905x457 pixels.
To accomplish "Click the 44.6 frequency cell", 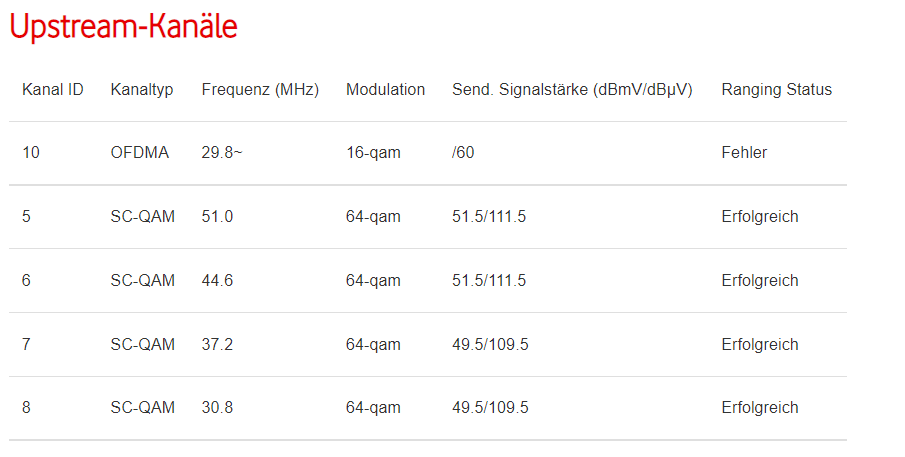I will [217, 281].
